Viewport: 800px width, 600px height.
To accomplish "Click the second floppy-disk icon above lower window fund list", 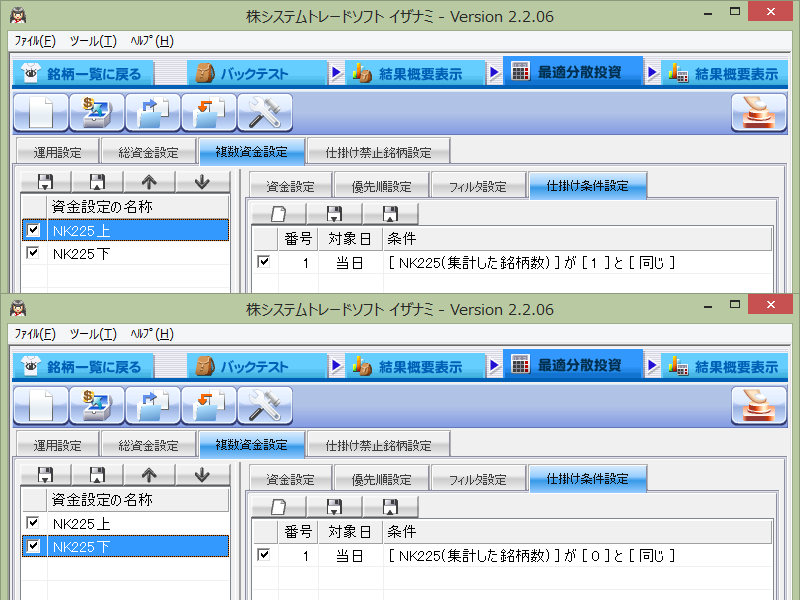I will click(x=97, y=475).
